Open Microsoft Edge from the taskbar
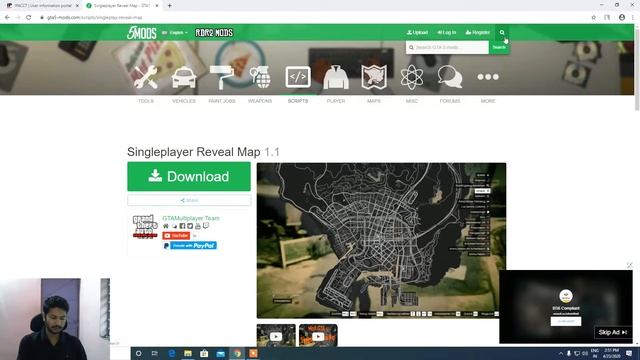Screen dimensions: 640x360 [x=171, y=353]
